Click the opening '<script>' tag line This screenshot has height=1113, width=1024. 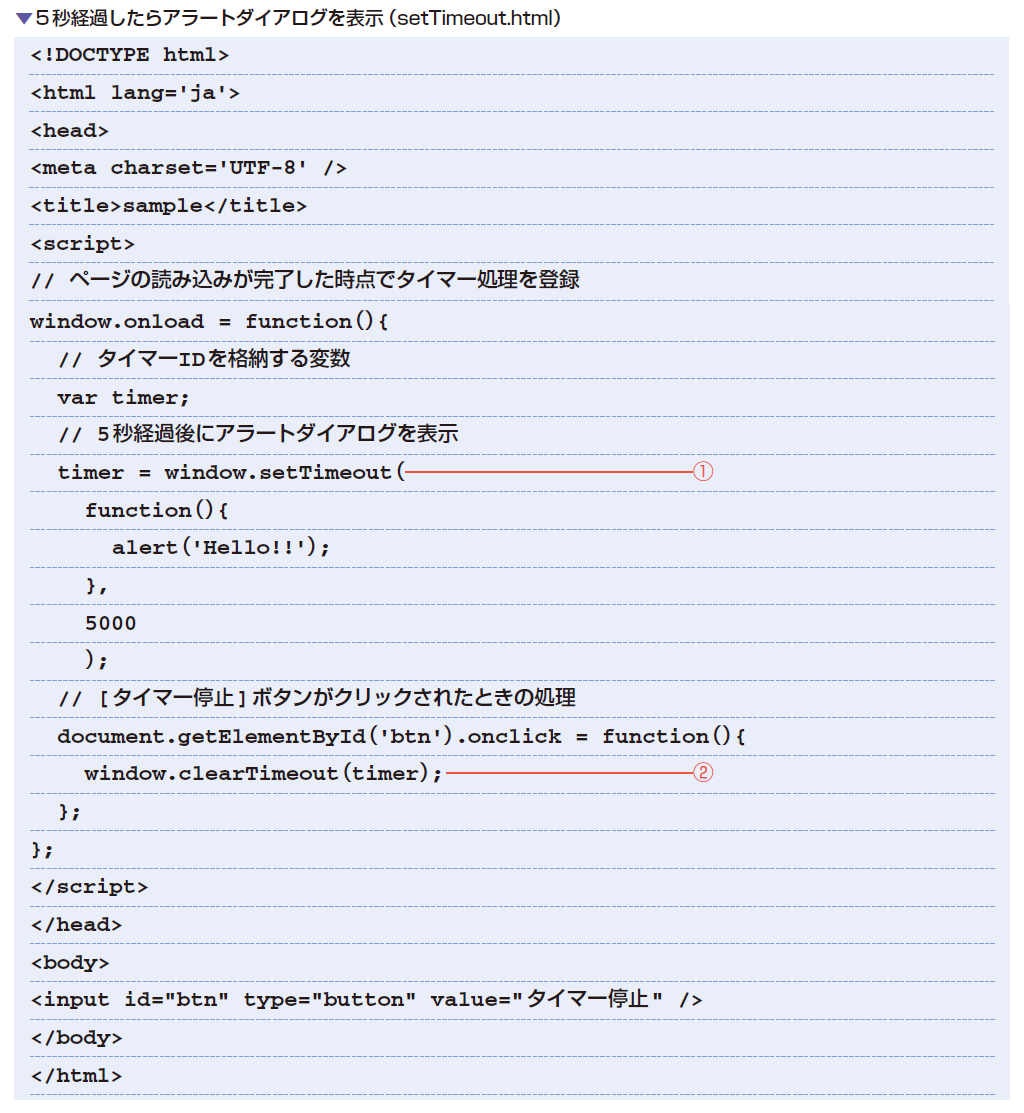click(x=82, y=243)
